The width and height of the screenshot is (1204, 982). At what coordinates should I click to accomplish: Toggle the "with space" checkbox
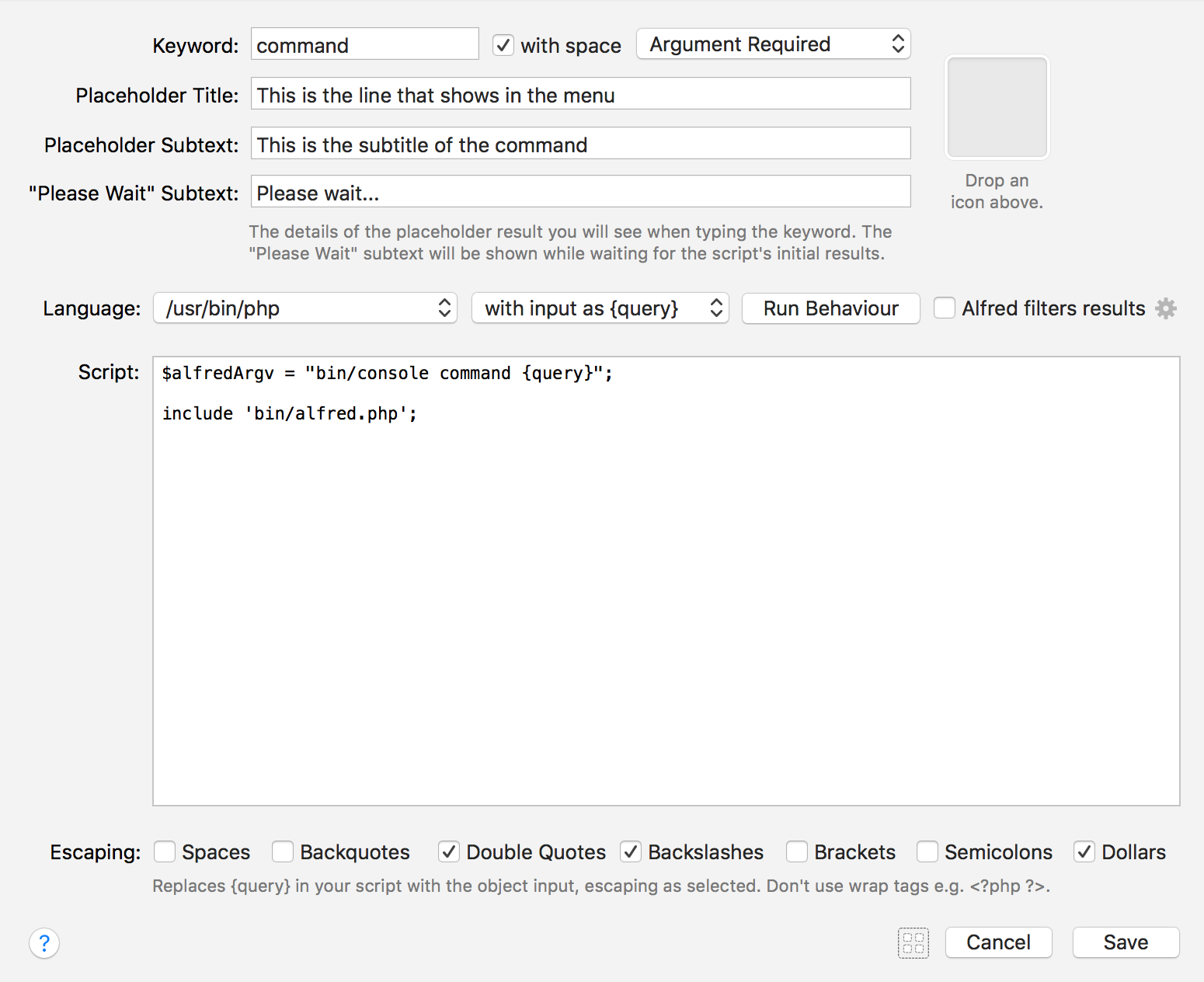coord(503,45)
